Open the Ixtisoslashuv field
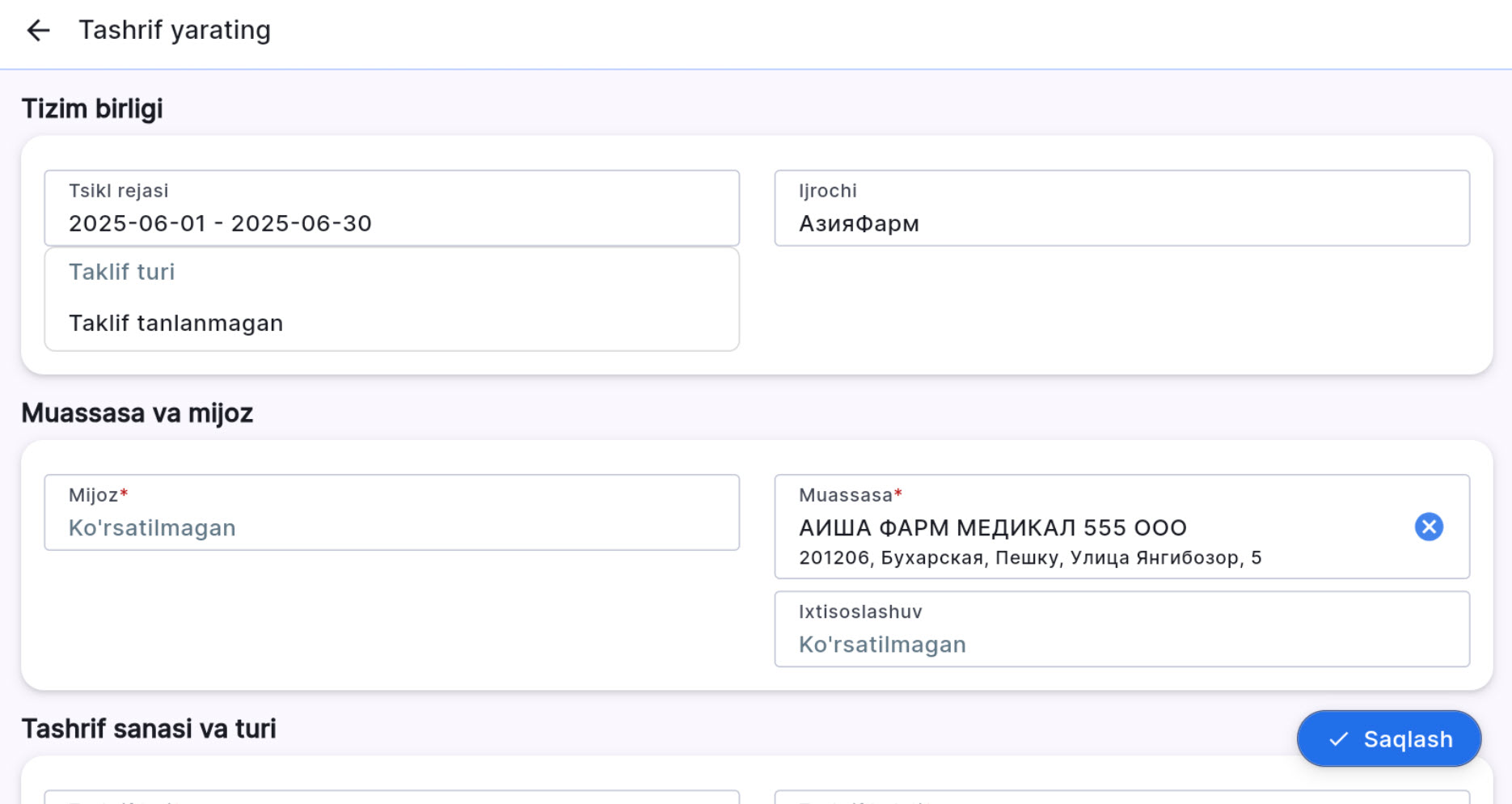1512x804 pixels. pyautogui.click(x=1121, y=629)
